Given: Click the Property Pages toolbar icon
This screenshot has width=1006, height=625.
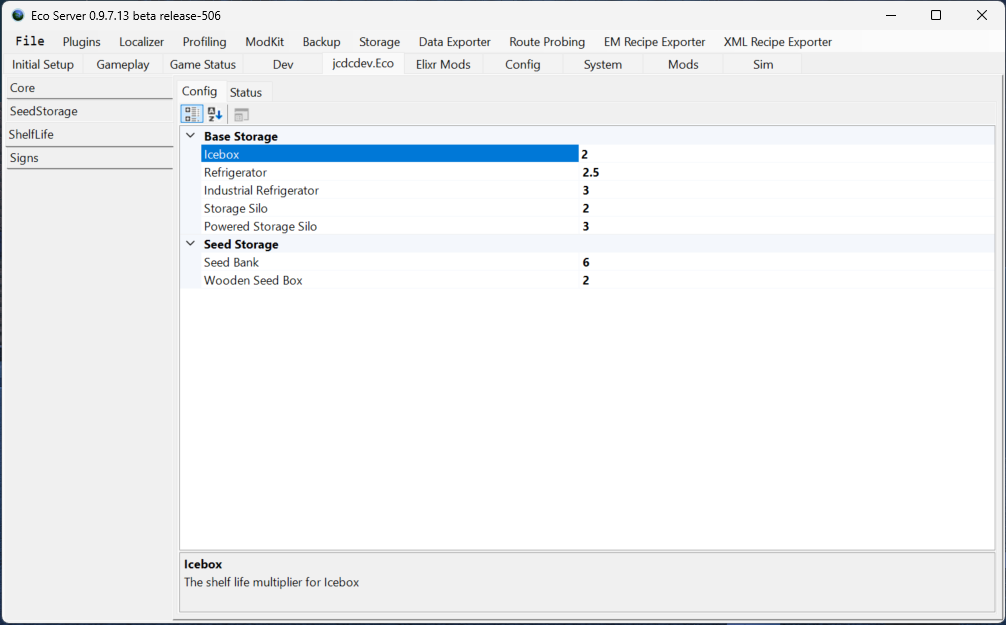Looking at the screenshot, I should click(x=241, y=115).
